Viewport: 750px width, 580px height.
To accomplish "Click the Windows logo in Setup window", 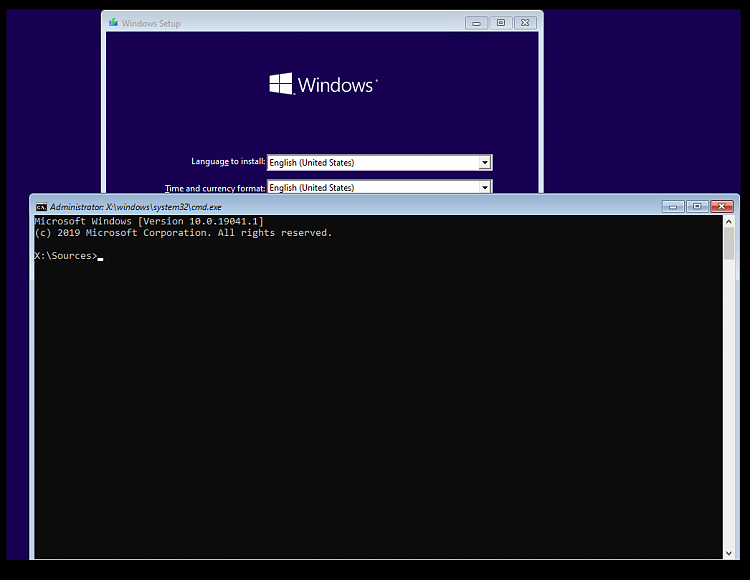I will pos(323,84).
